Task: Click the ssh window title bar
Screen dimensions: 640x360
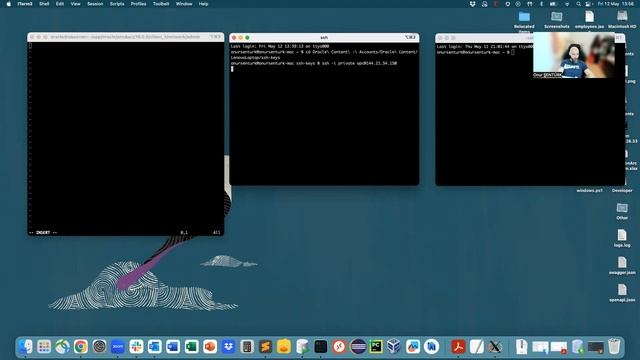Action: tap(324, 38)
